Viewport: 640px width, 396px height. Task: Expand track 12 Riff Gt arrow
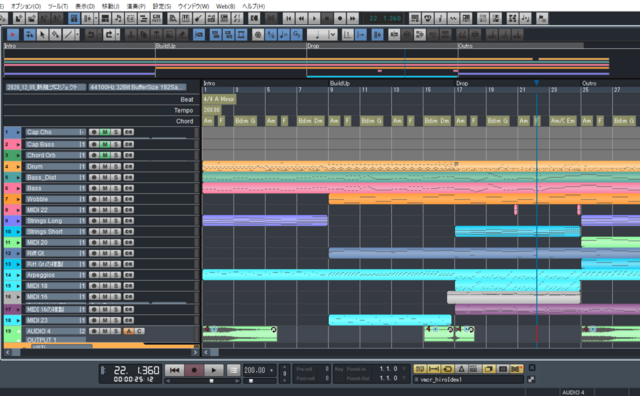click(x=18, y=254)
